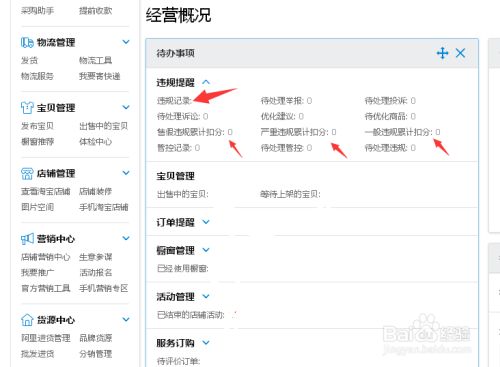Open 橱窗推荐 link

point(37,142)
